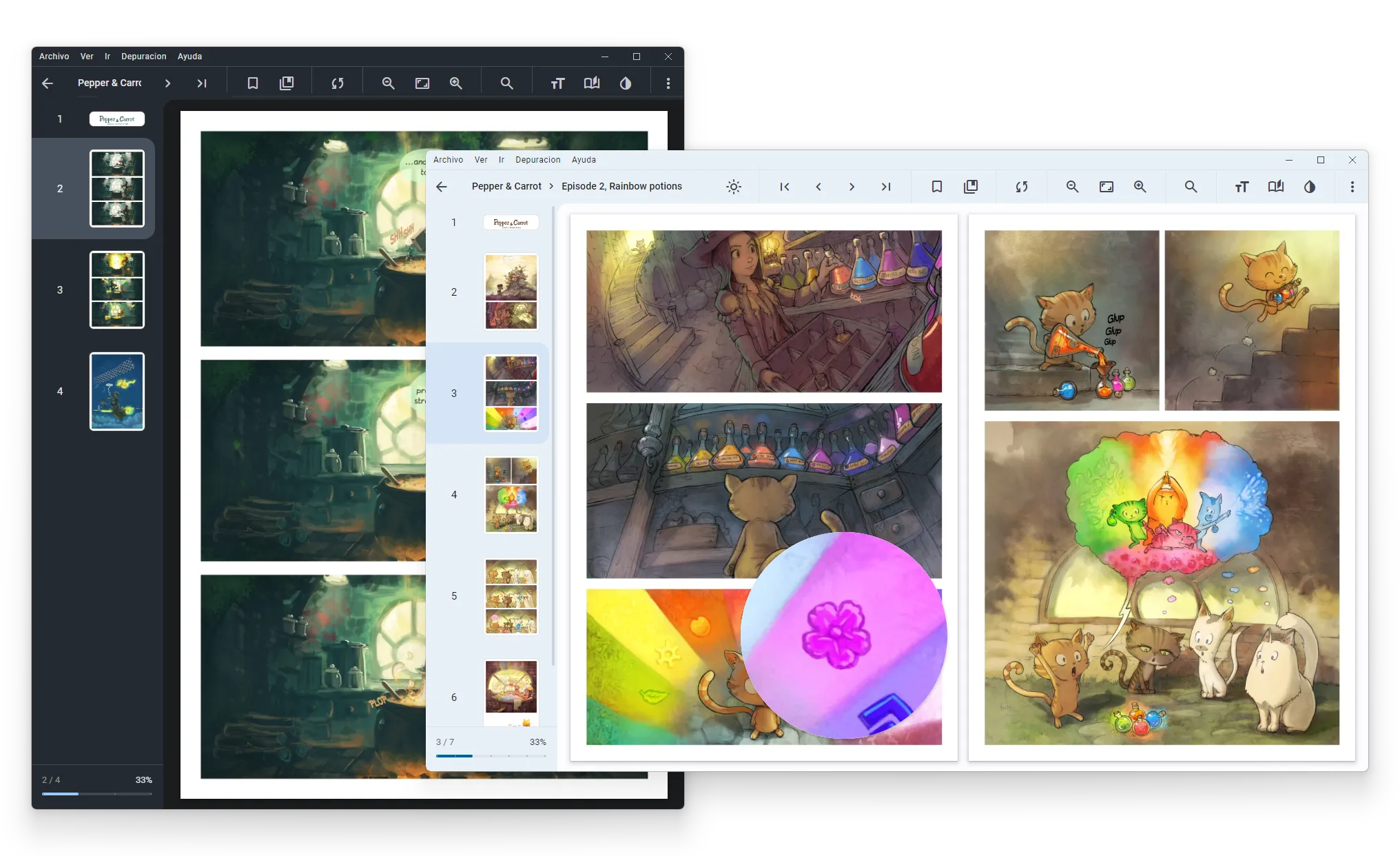Click the text size adjustment icon
Viewport: 1400px width, 856px height.
[1241, 186]
